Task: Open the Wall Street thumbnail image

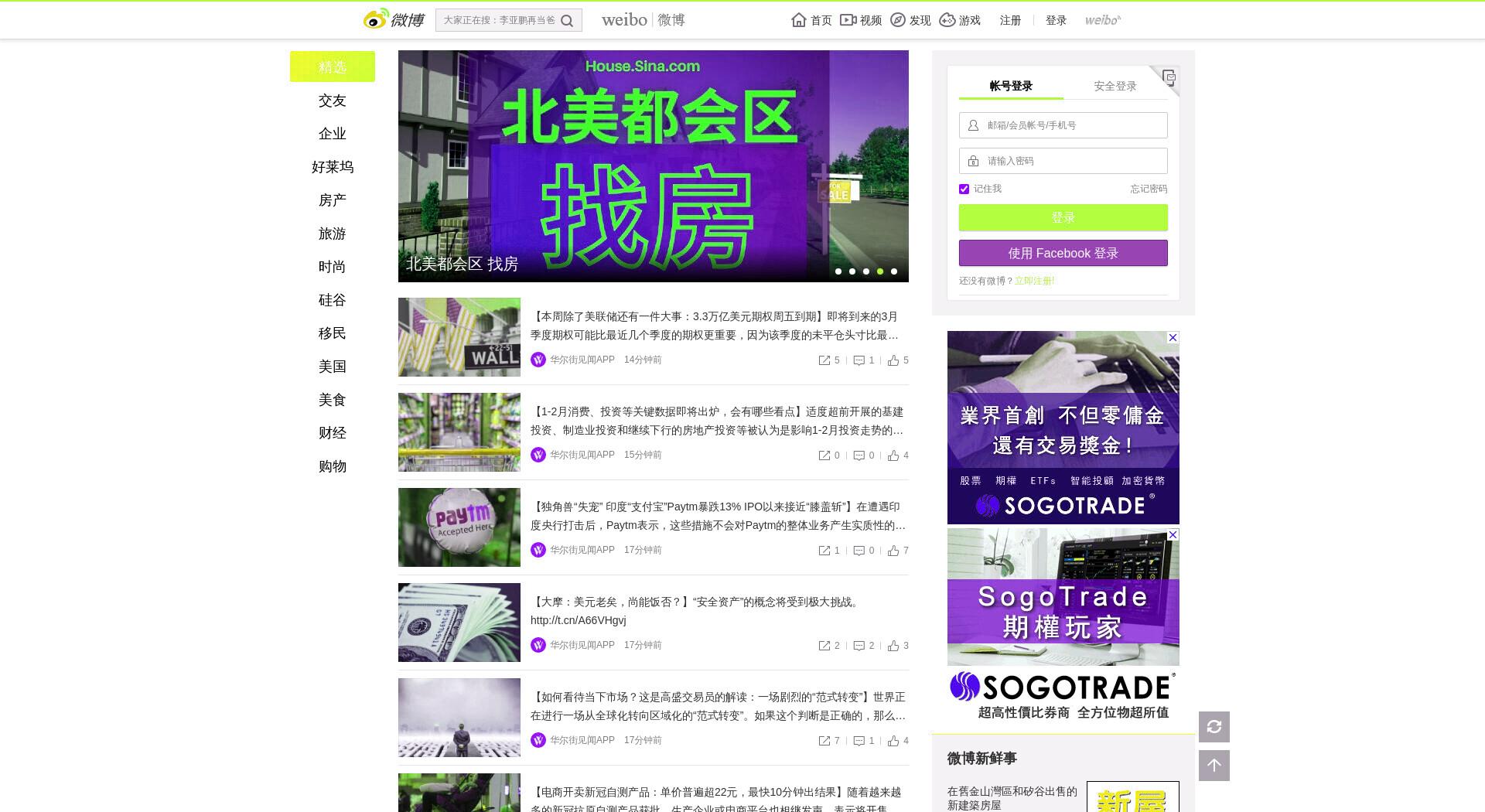Action: 459,337
